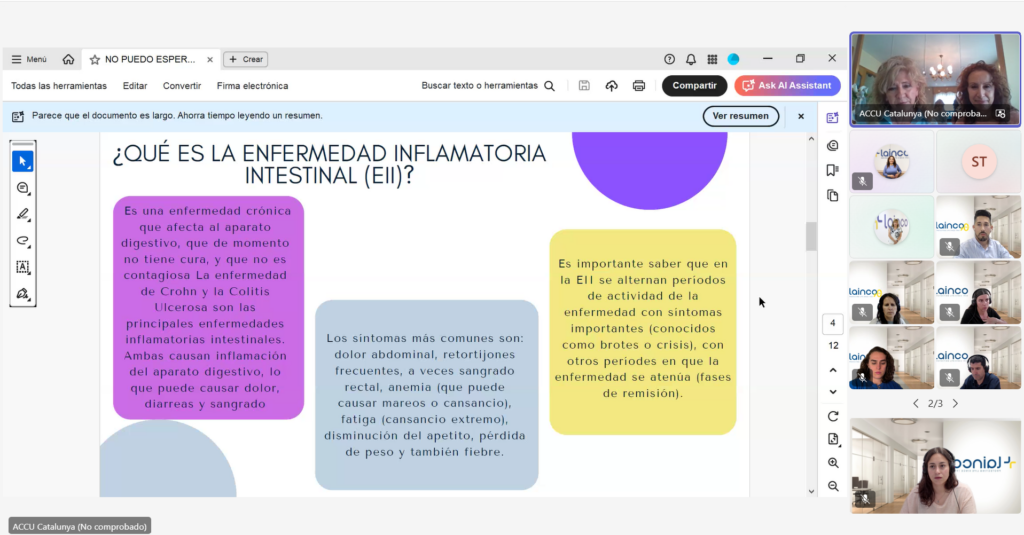The height and width of the screenshot is (535, 1024).
Task: Click the save disk icon
Action: (x=584, y=86)
